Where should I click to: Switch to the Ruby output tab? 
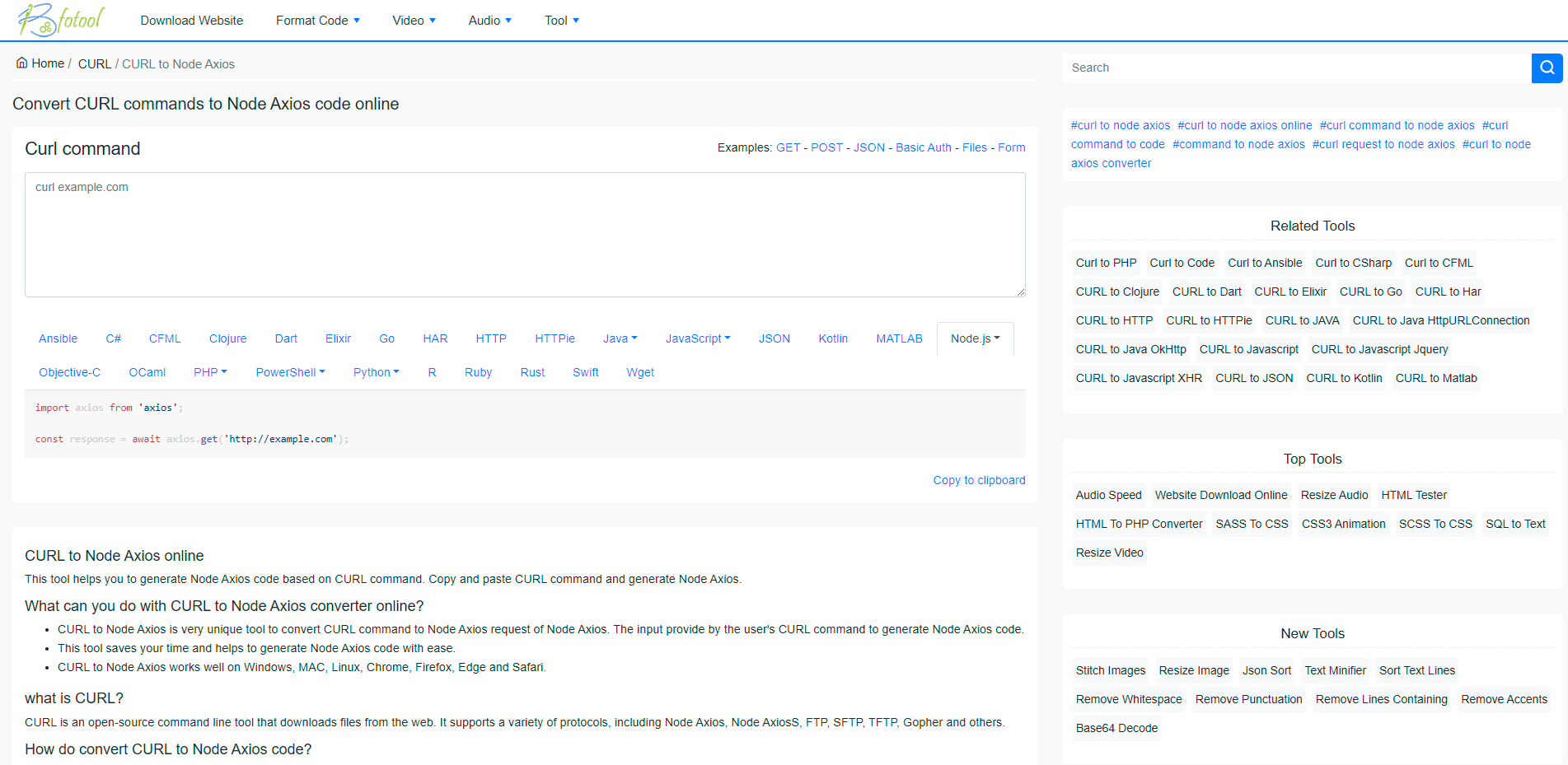(x=478, y=372)
